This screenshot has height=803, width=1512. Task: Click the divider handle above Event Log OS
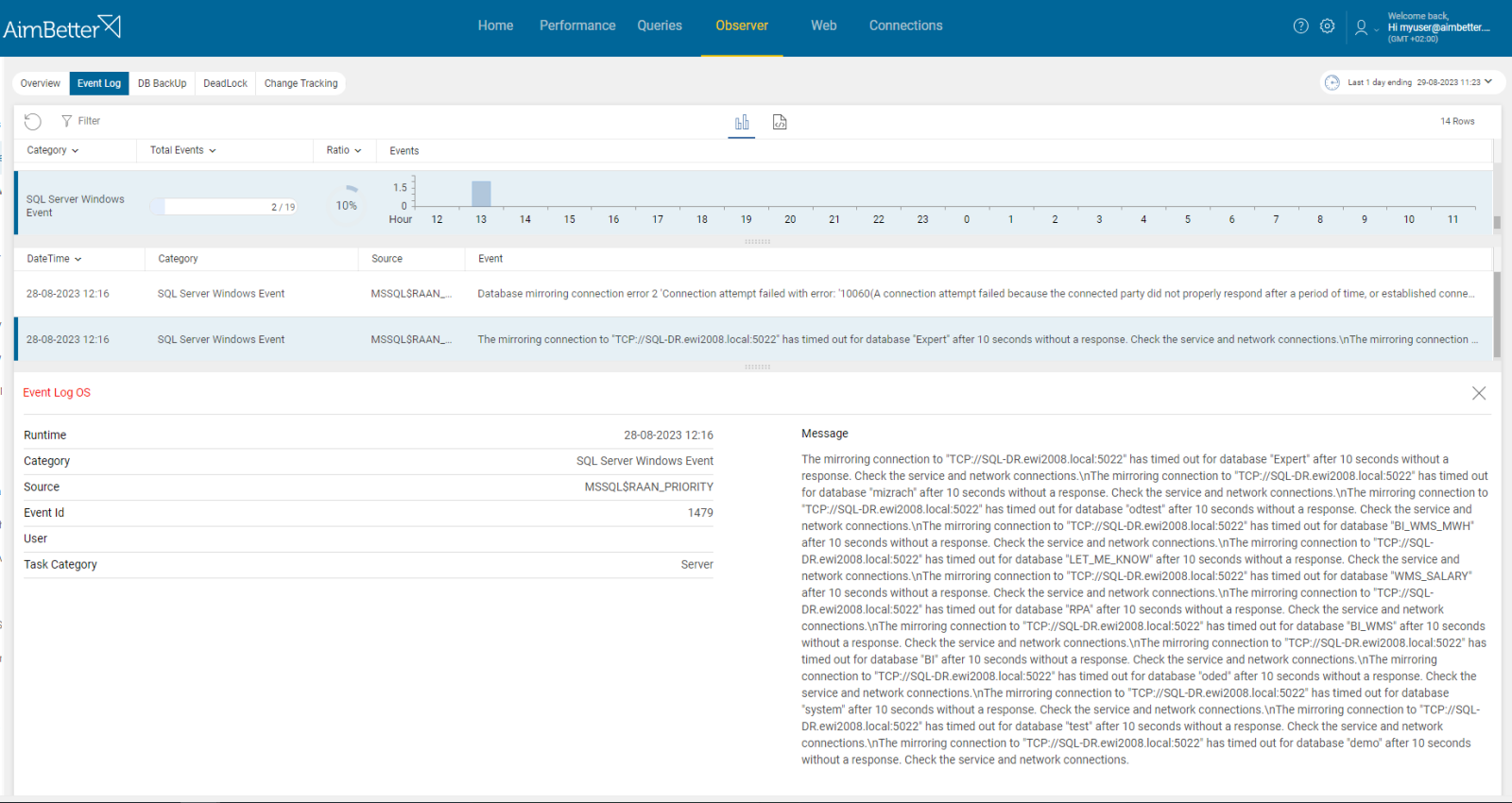[x=757, y=367]
